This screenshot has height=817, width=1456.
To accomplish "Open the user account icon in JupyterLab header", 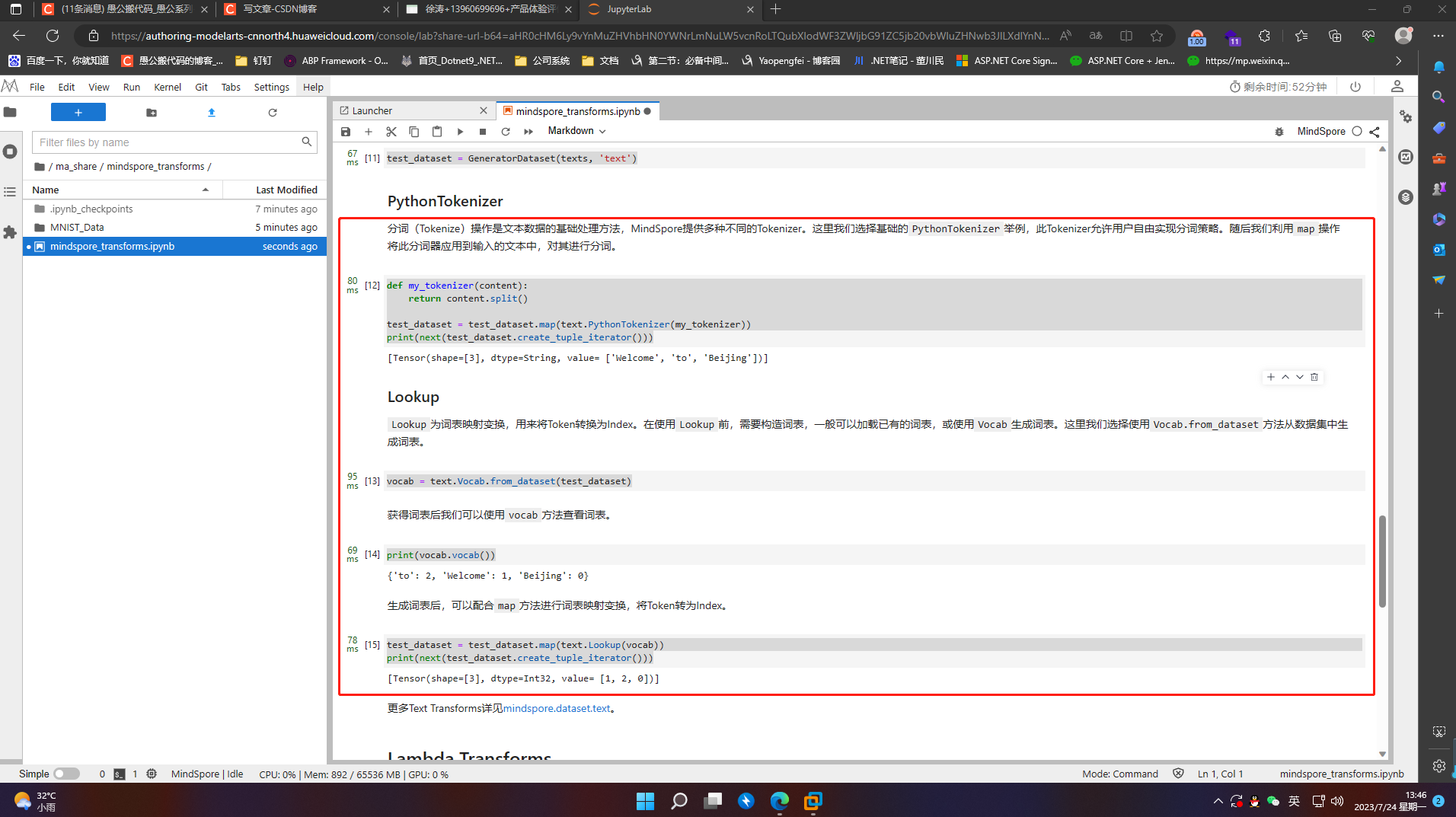I will click(x=1397, y=87).
